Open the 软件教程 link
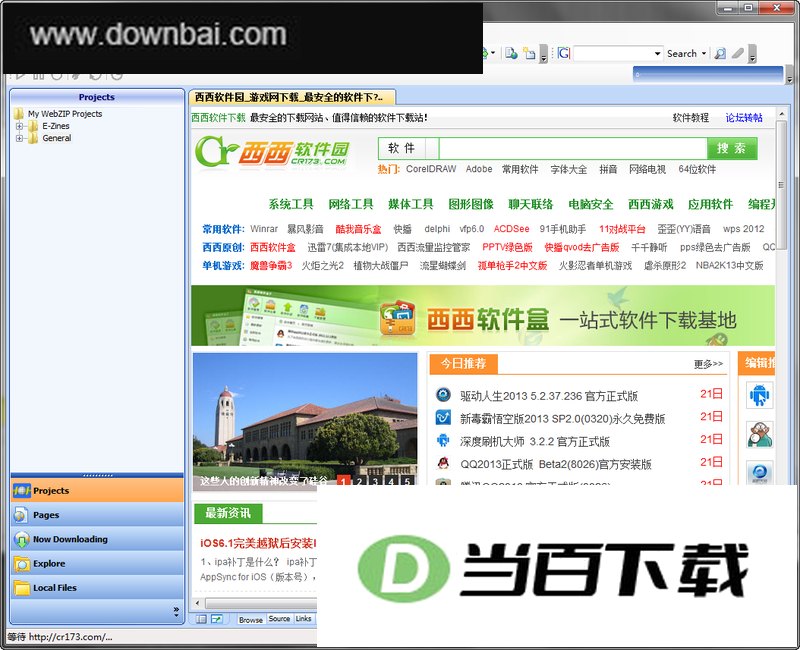Screen dimensions: 800x650 point(690,118)
